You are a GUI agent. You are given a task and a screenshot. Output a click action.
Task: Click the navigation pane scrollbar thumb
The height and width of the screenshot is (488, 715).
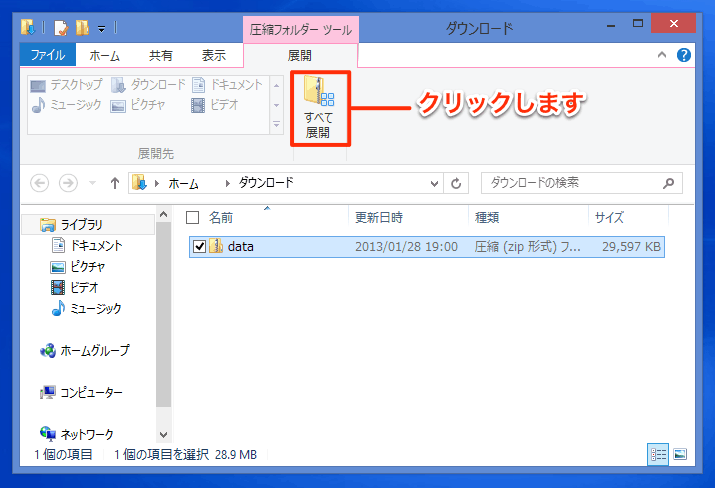coord(164,315)
